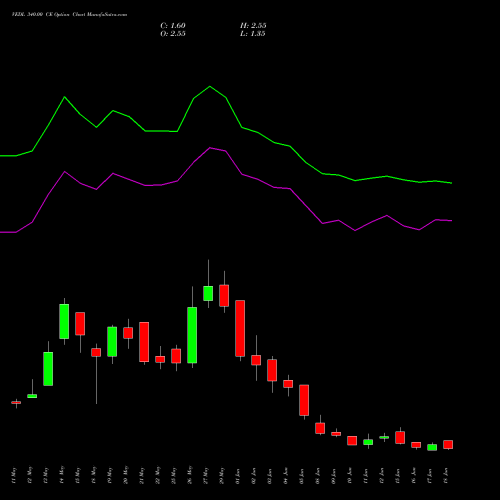The width and height of the screenshot is (500, 500).
Task: Select the large red candle for 01 Jun
Action: [x=240, y=328]
